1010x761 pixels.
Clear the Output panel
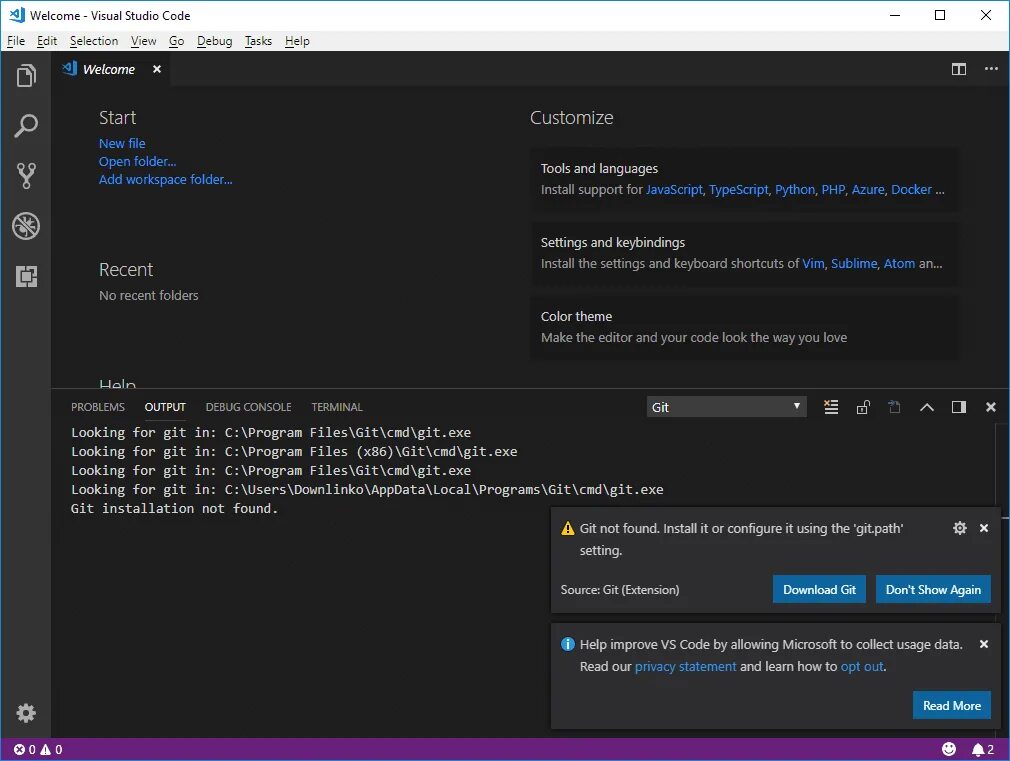(x=831, y=407)
